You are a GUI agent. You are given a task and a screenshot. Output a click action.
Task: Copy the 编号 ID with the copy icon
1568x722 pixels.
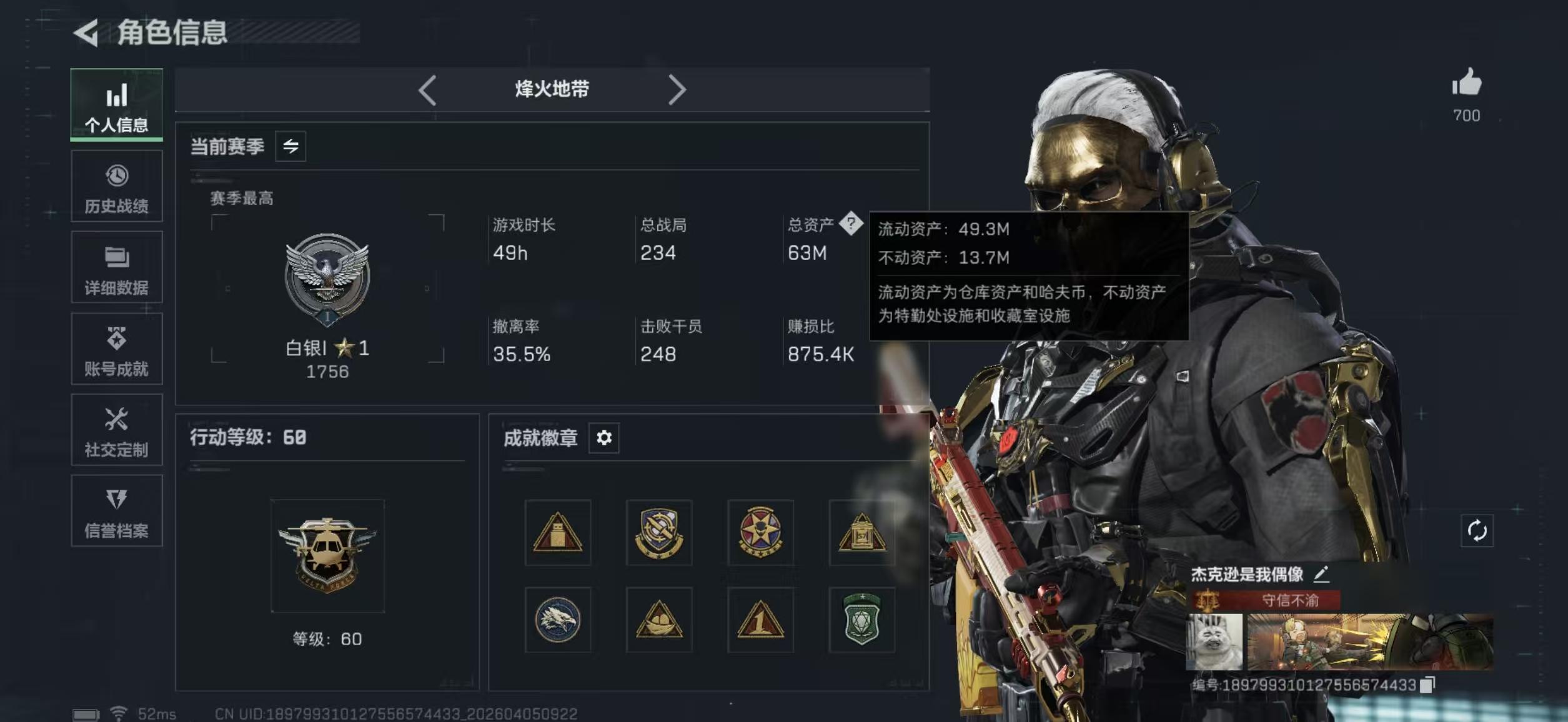tap(1427, 685)
